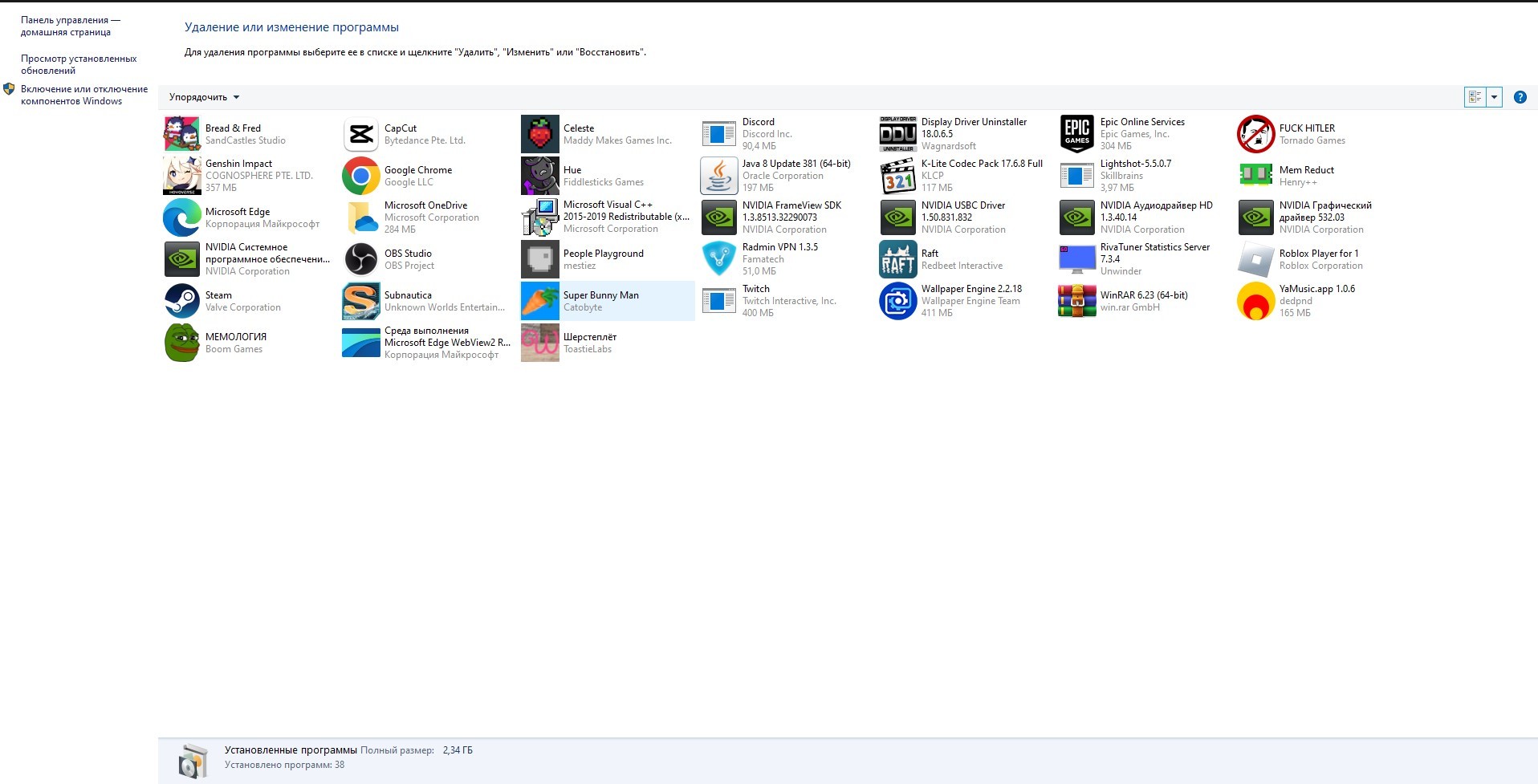Select the Celeste strawberry icon

[x=540, y=134]
